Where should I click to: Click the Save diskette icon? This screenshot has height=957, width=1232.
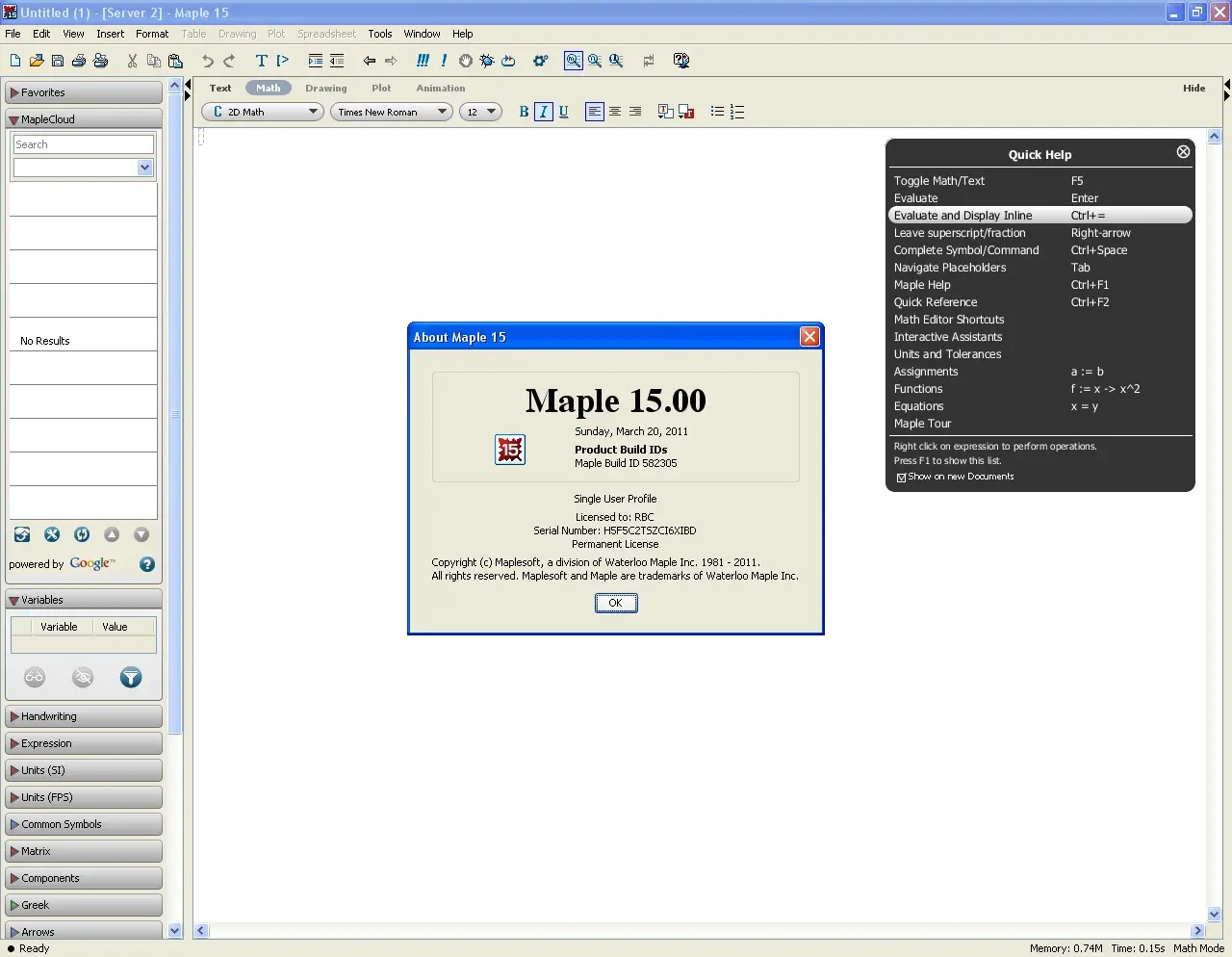click(x=58, y=61)
